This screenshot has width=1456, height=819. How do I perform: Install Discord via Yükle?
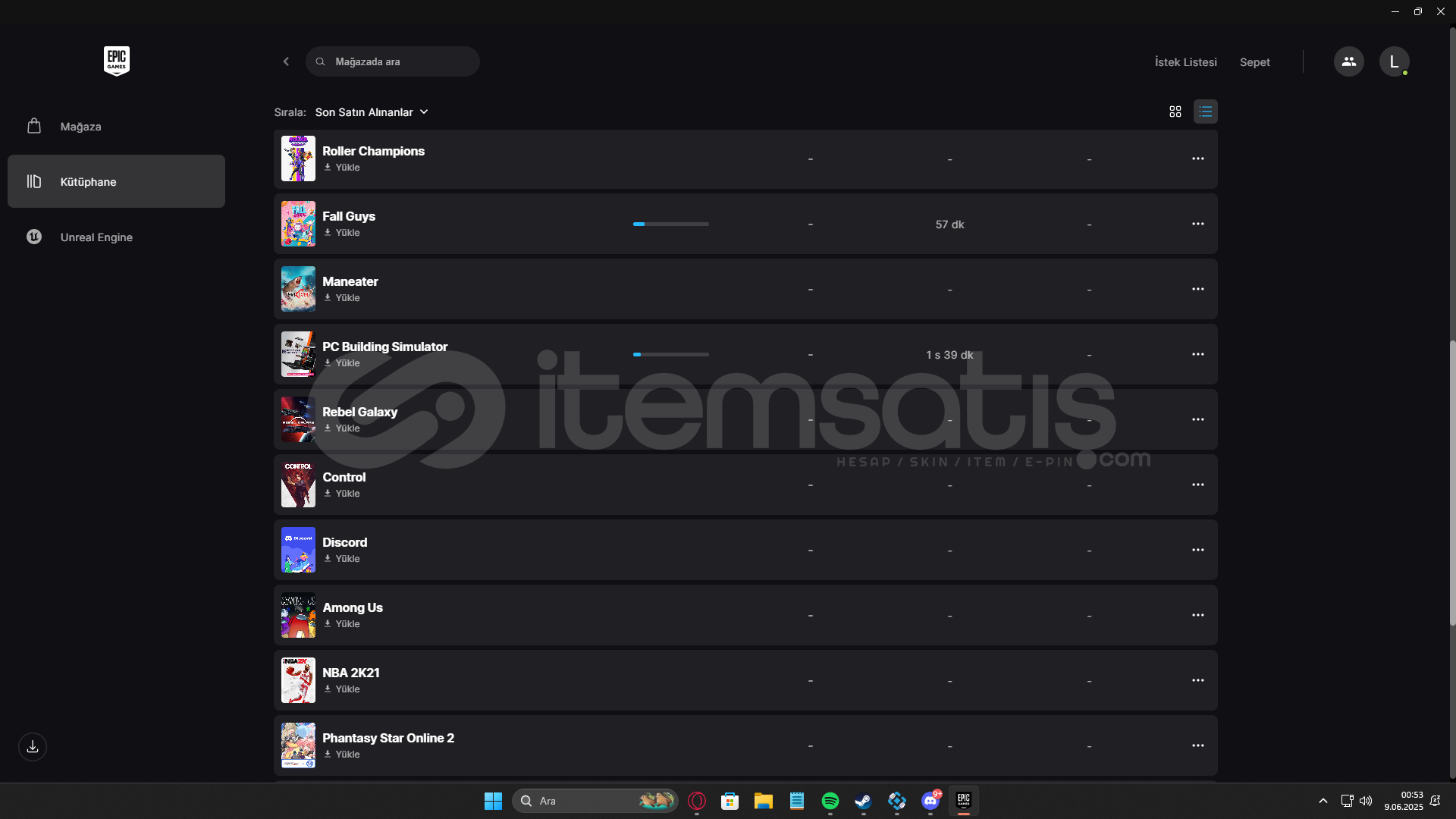click(342, 559)
